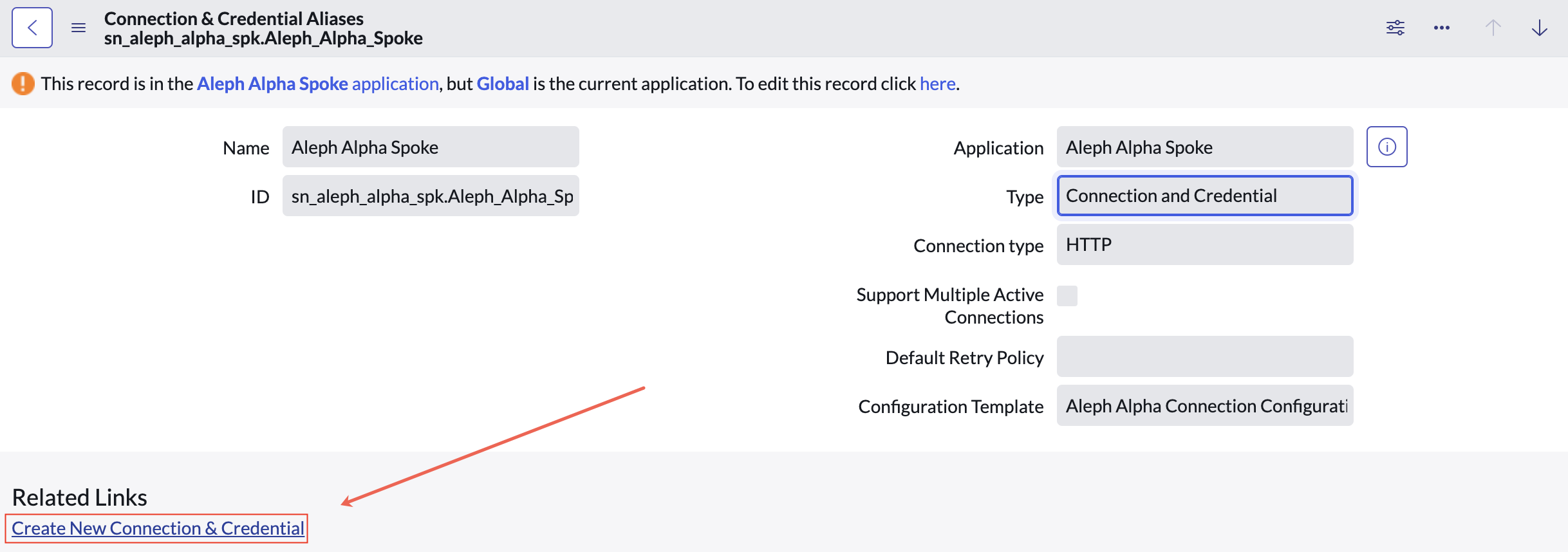Click the Connection type label

click(x=978, y=246)
